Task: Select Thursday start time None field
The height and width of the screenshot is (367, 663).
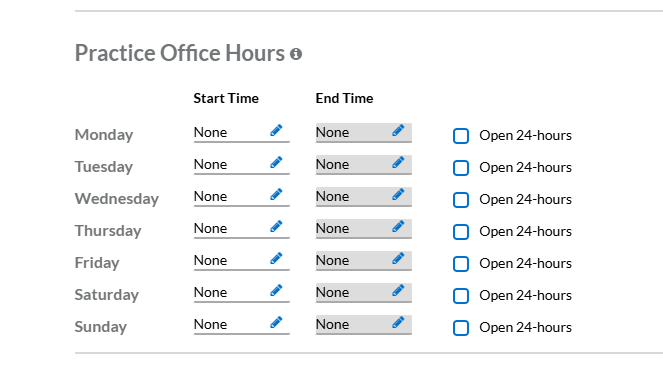Action: pos(241,228)
